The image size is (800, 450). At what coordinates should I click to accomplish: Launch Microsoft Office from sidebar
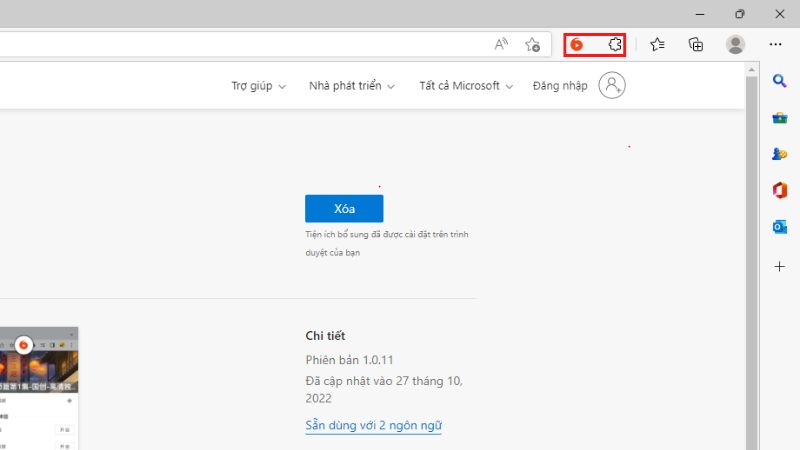pyautogui.click(x=779, y=190)
